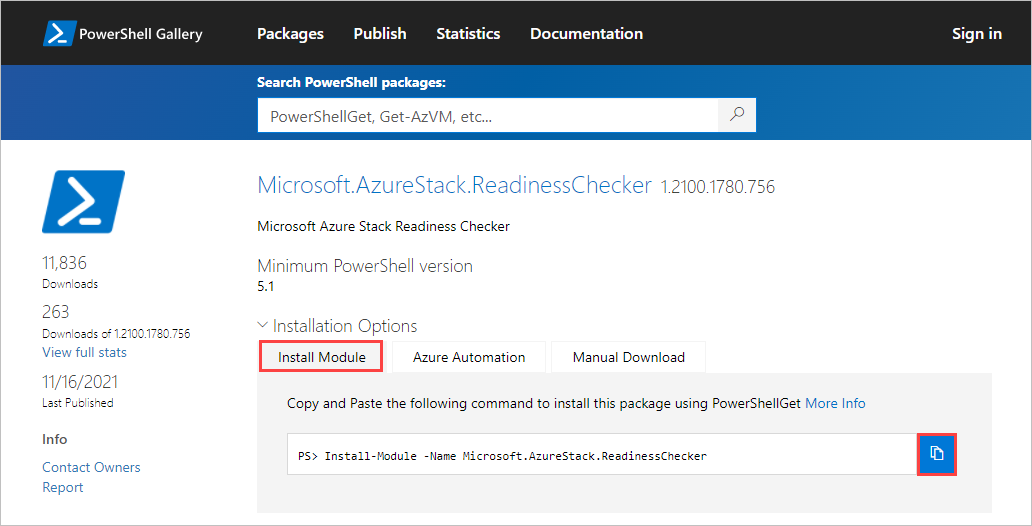Click the large package PowerShell icon
The height and width of the screenshot is (526, 1032).
pyautogui.click(x=84, y=201)
